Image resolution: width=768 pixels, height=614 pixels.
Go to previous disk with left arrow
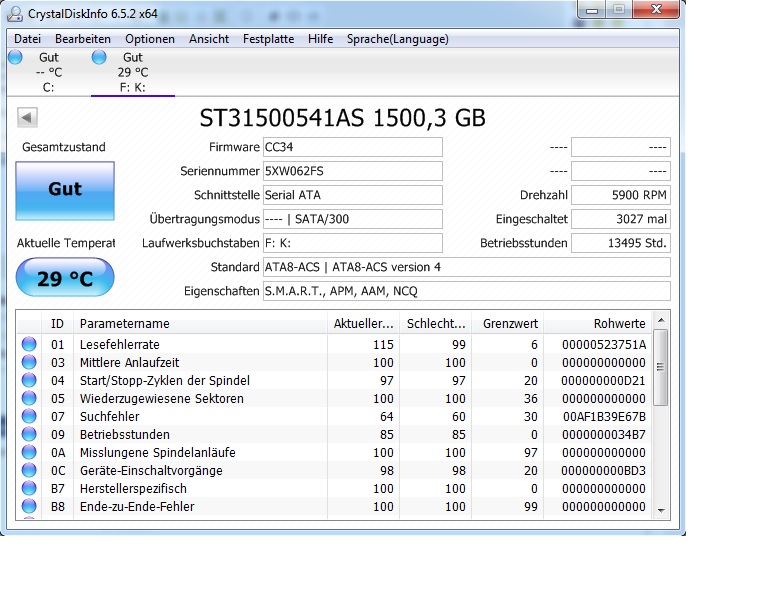coord(27,118)
